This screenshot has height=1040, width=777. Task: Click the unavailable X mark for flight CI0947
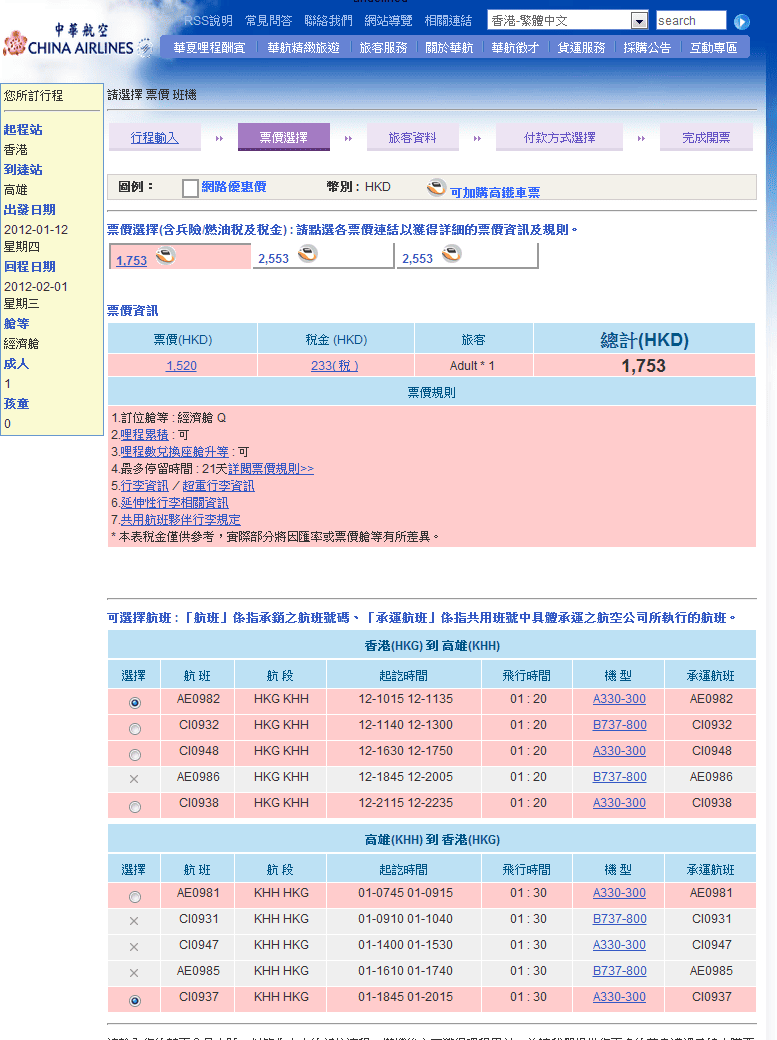coord(134,946)
